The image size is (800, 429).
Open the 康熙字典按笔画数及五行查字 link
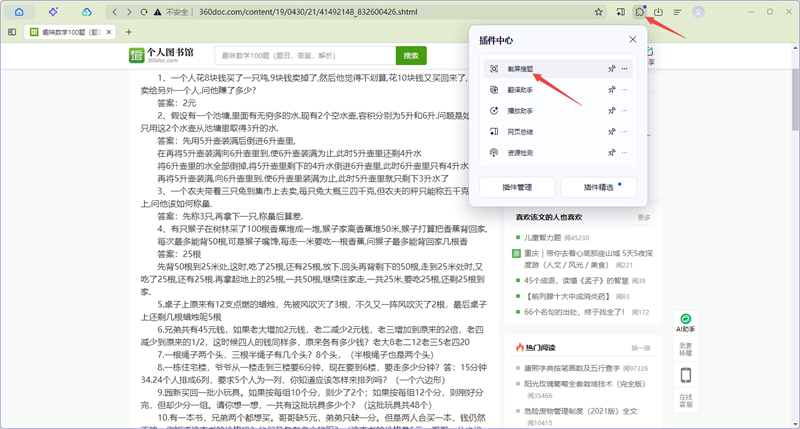coord(572,368)
